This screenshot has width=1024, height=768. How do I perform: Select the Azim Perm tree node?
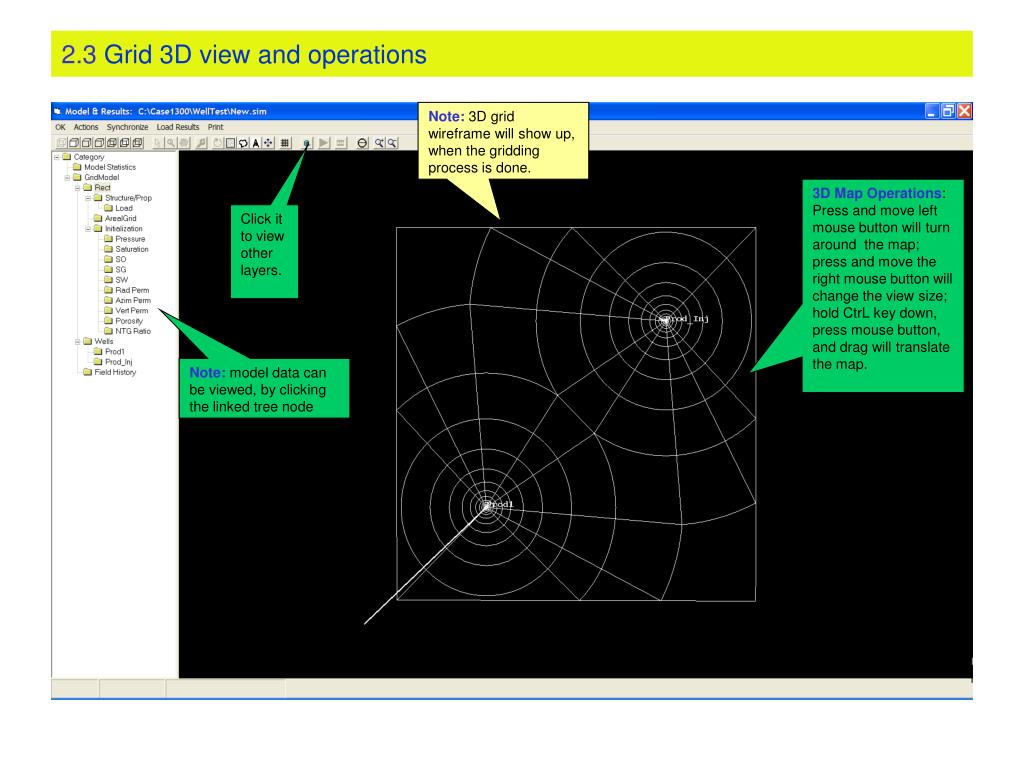[x=133, y=300]
